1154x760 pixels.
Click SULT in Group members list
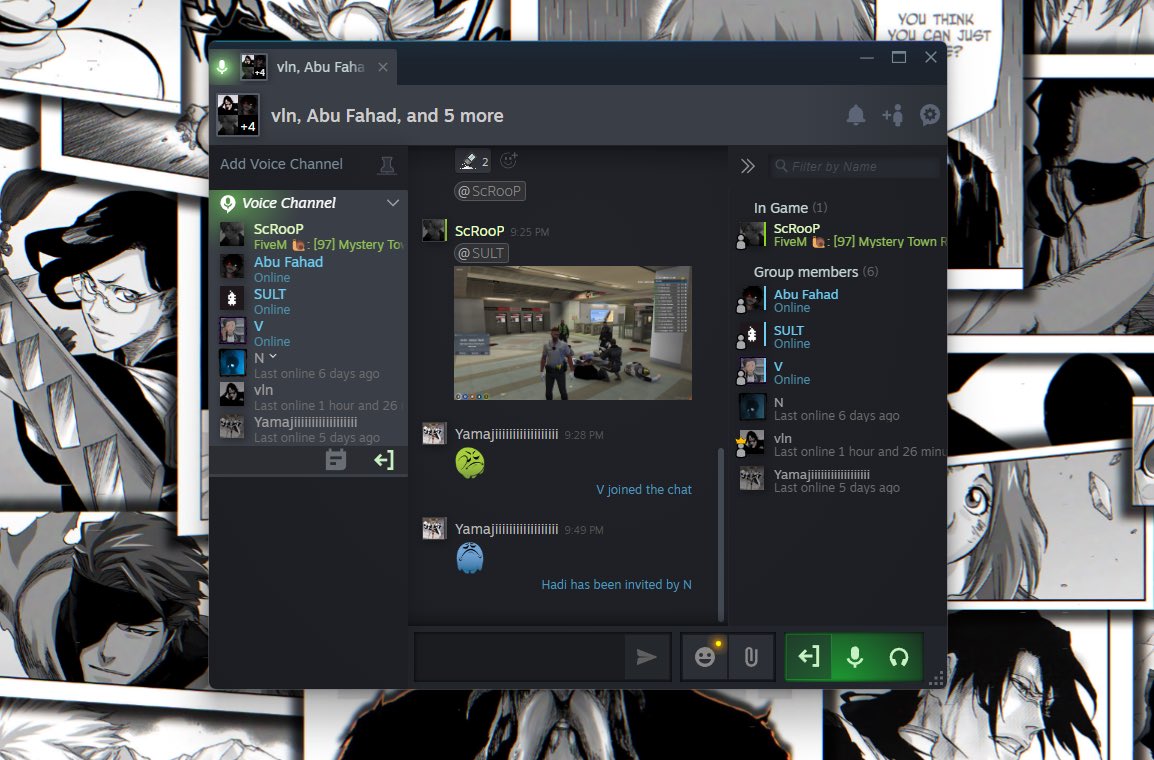tap(840, 336)
